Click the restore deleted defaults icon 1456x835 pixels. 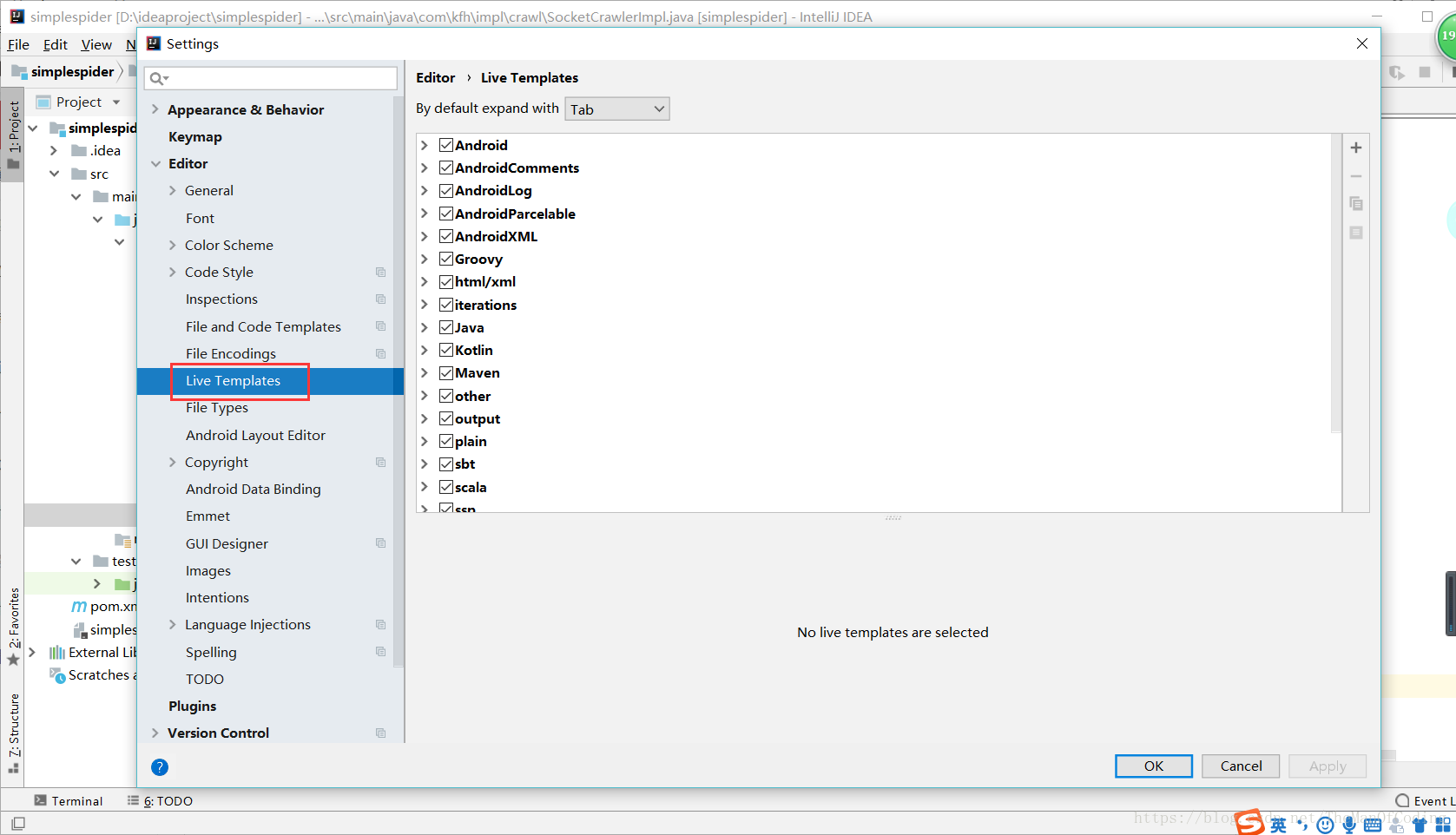click(x=1356, y=233)
